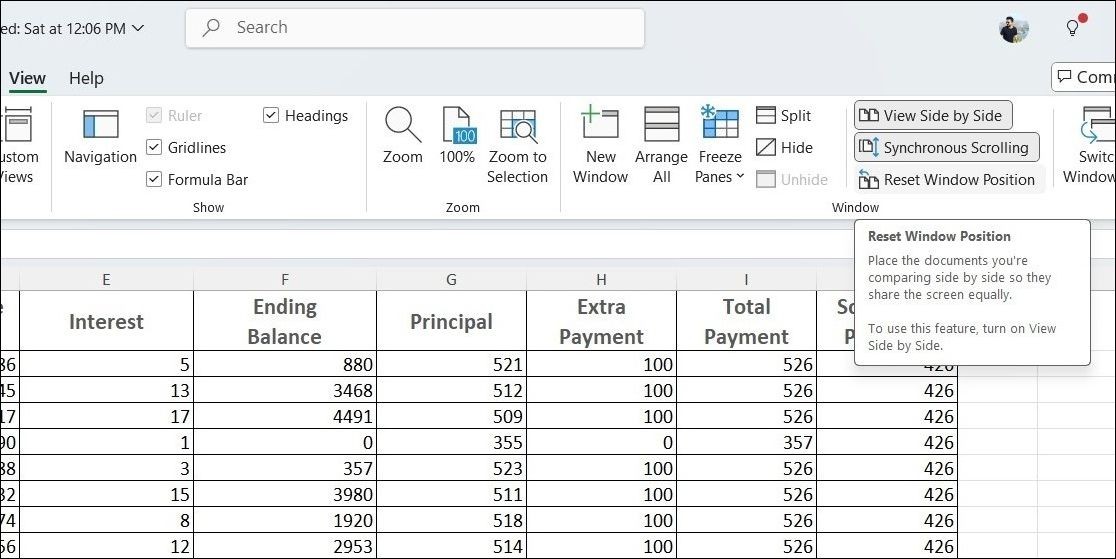Toggle Synchronous Scrolling
The width and height of the screenshot is (1116, 559).
pos(947,147)
